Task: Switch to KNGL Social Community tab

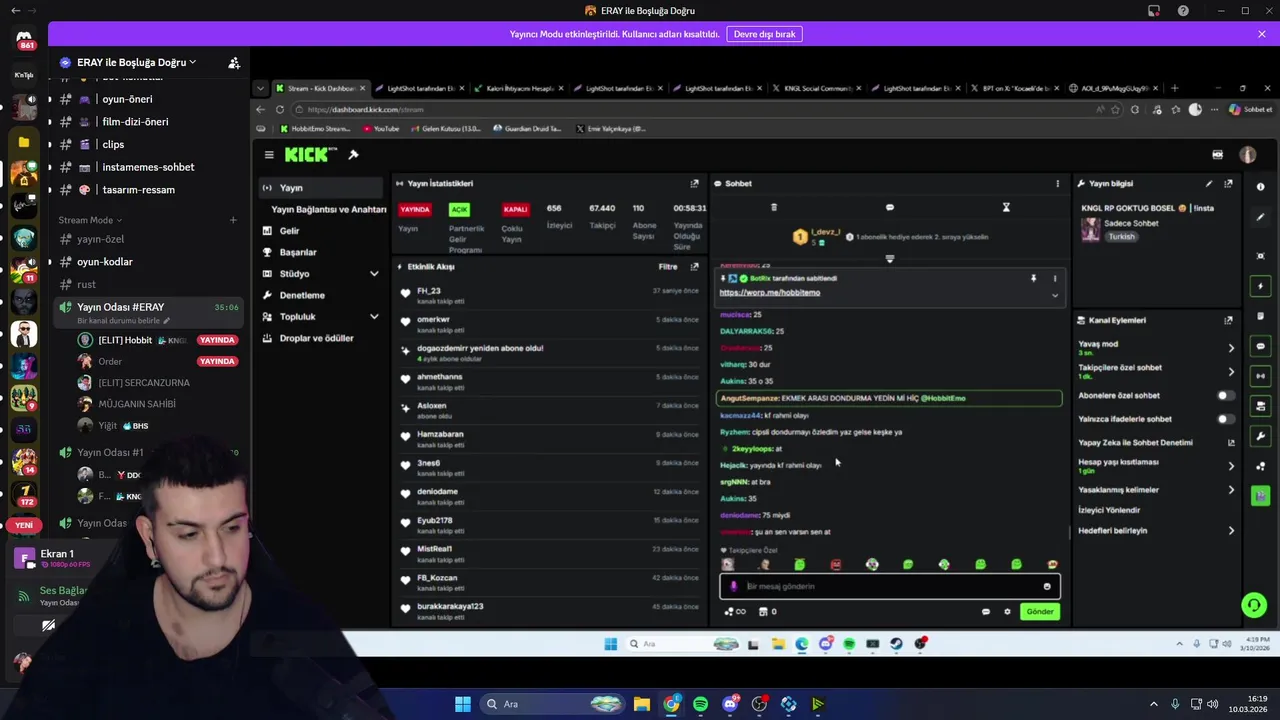Action: 818,88
